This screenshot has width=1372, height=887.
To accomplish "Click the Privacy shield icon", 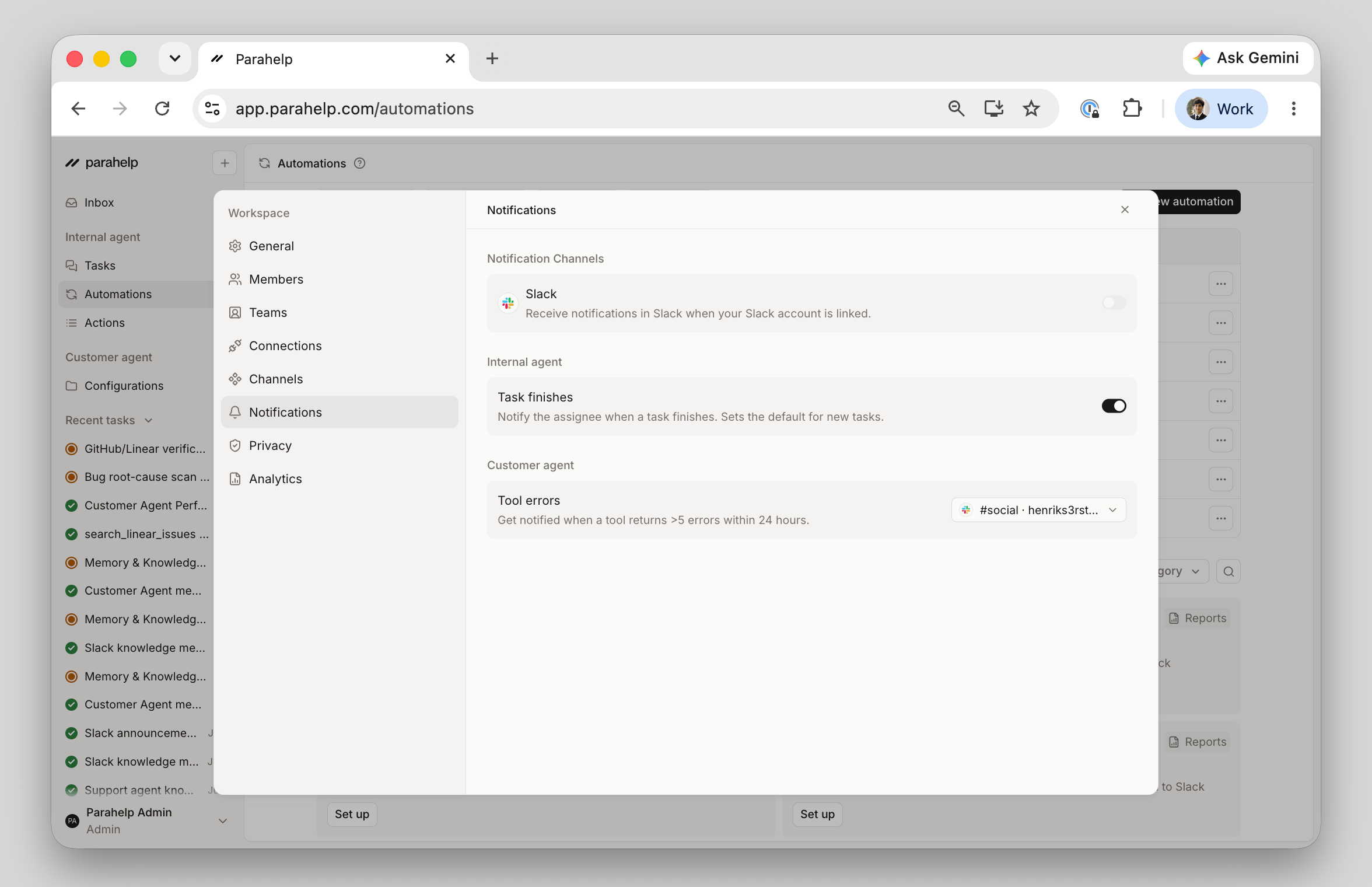I will 235,446.
